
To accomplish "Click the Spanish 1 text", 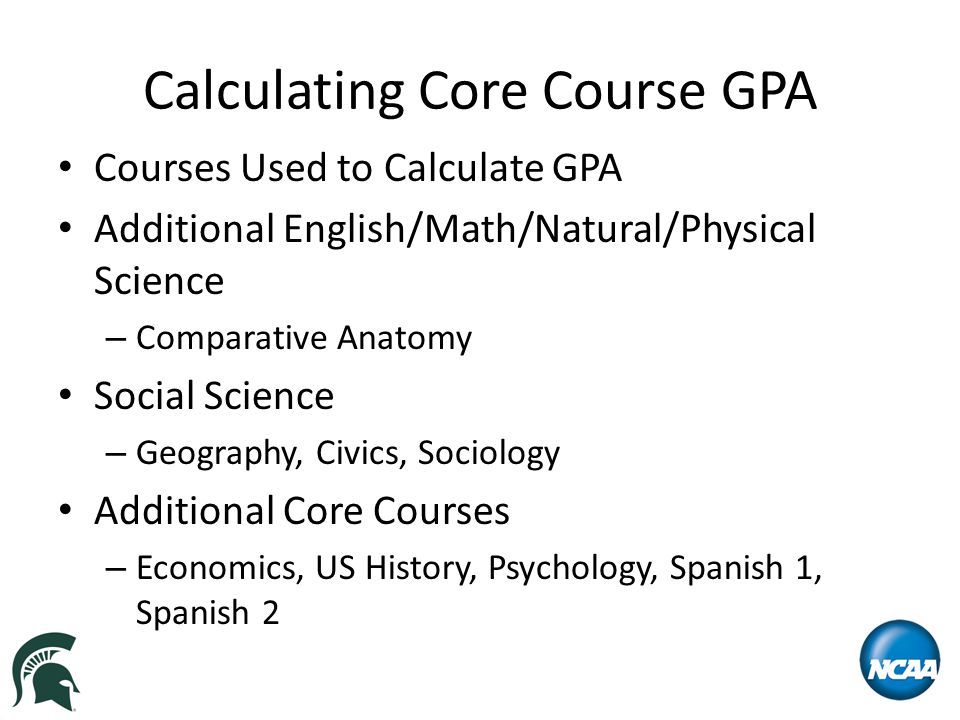I will 744,568.
